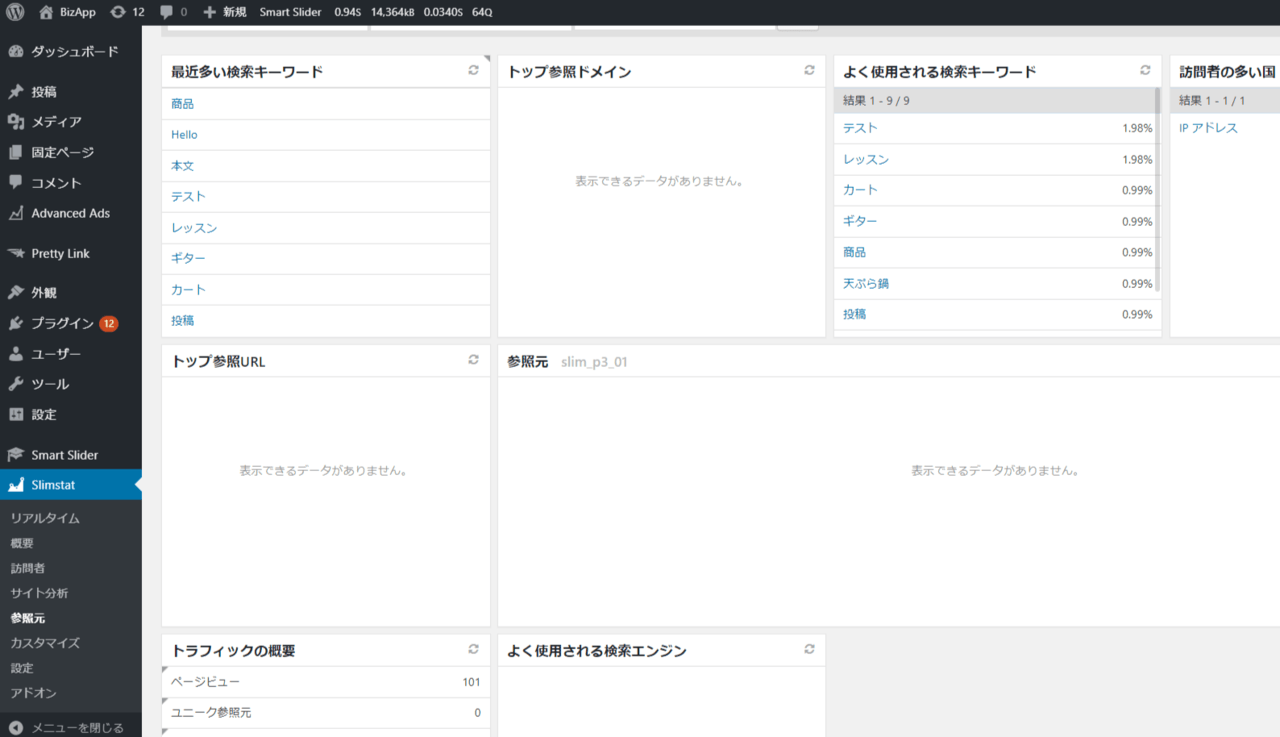This screenshot has width=1280, height=737.
Task: Click Hello in recent keywords list
Action: pos(185,135)
